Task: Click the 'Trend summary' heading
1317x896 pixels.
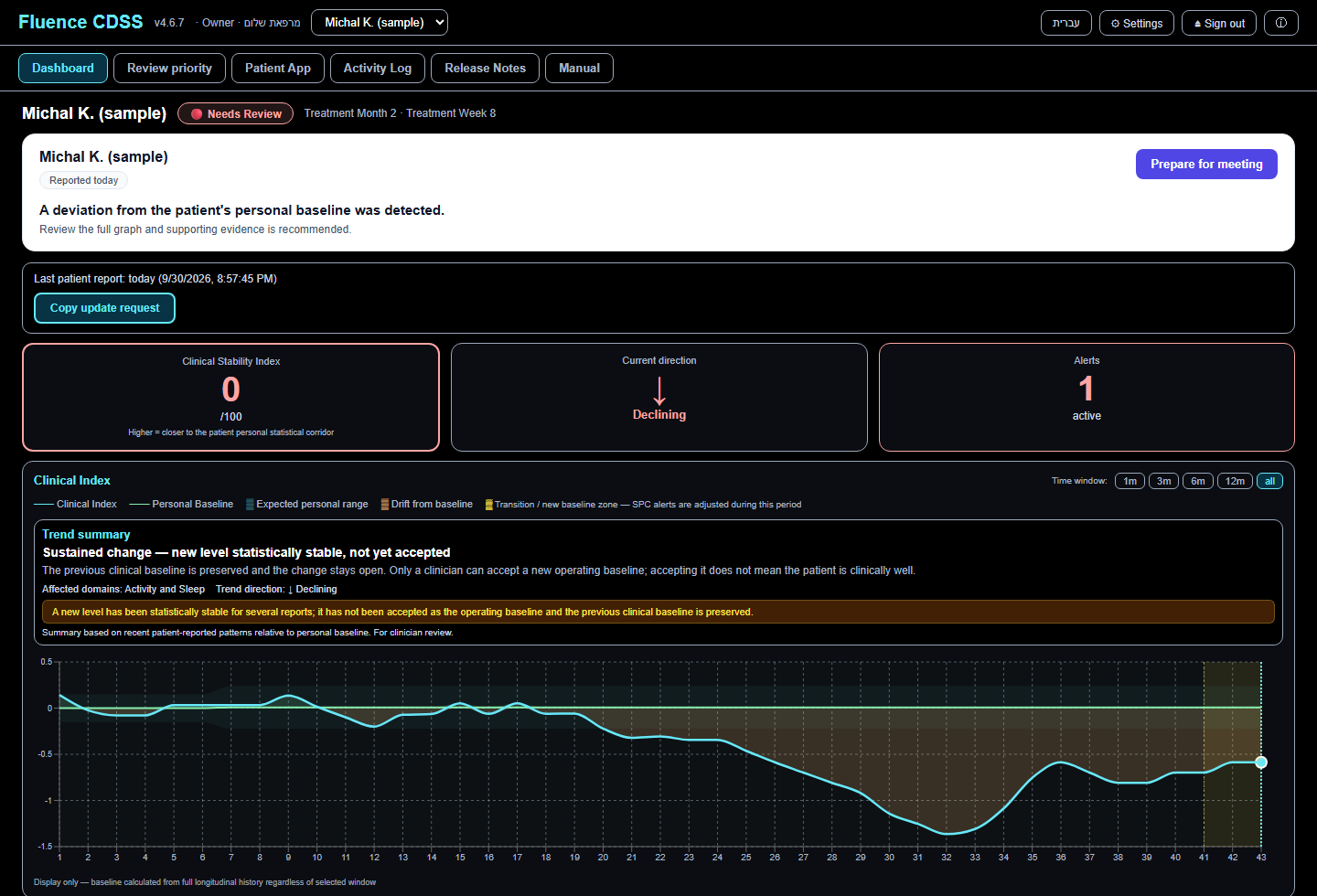Action: pyautogui.click(x=86, y=535)
